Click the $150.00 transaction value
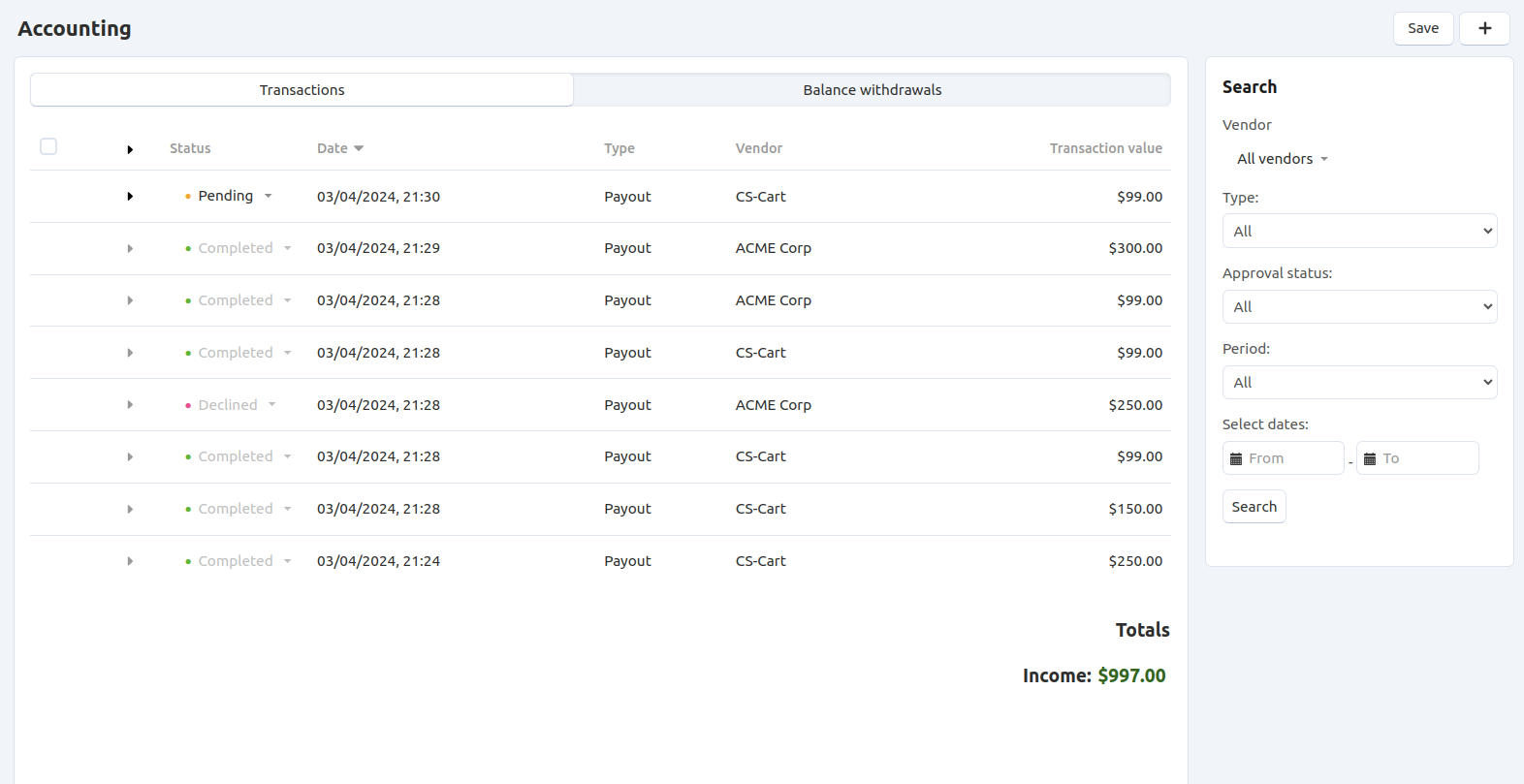Viewport: 1524px width, 784px height. [x=1135, y=509]
